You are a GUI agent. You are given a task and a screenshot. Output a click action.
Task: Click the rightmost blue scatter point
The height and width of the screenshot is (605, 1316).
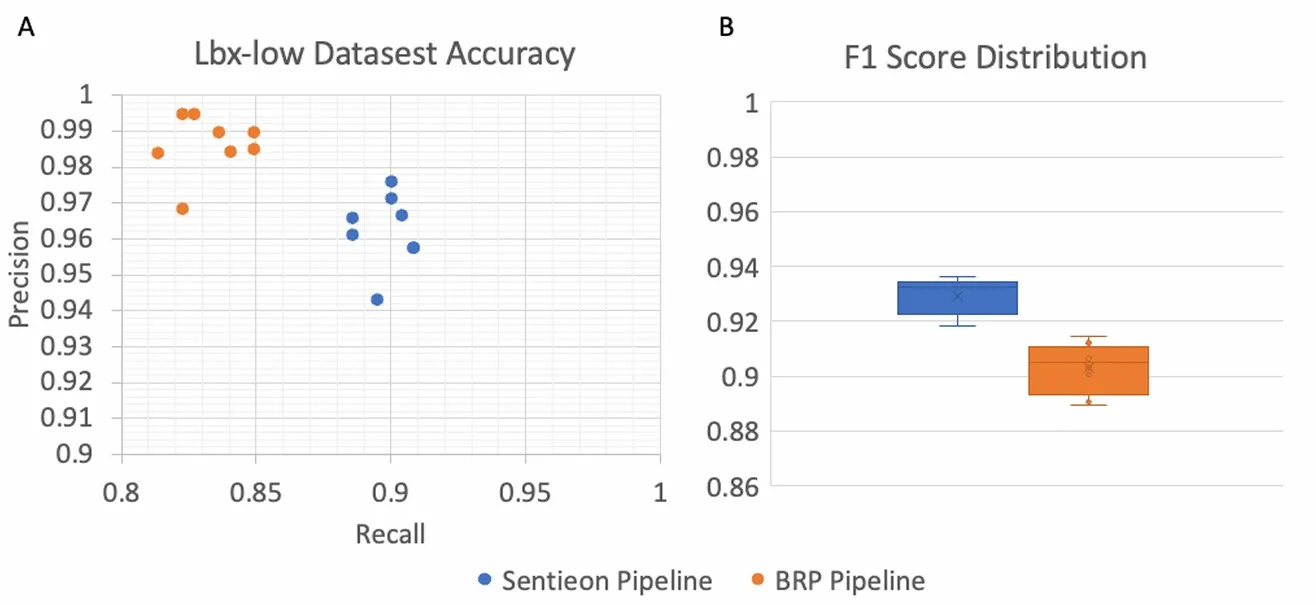click(x=413, y=247)
